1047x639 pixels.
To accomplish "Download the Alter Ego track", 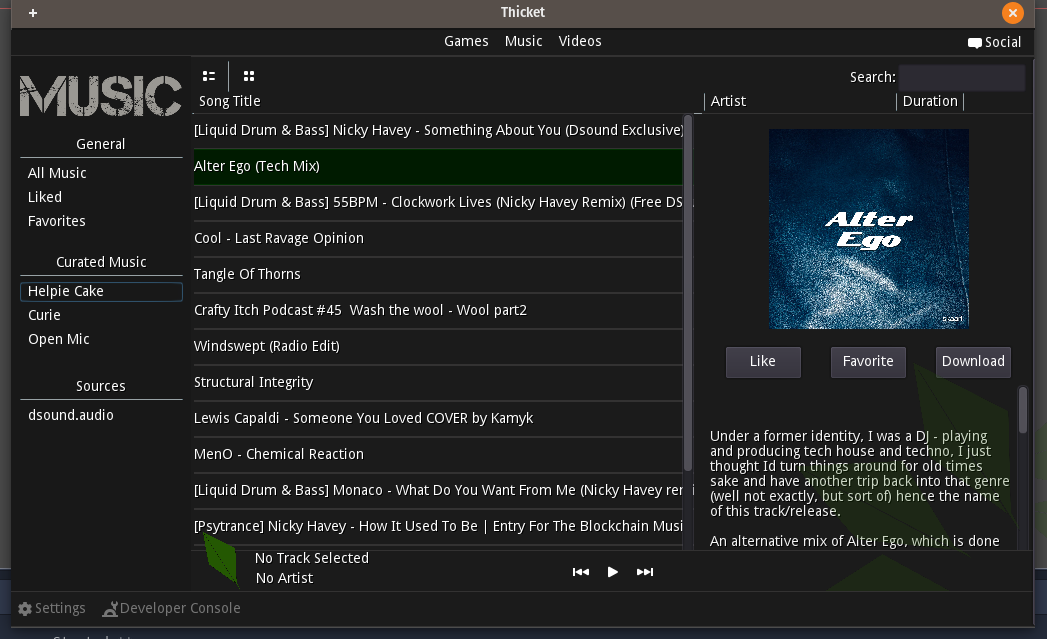I will pyautogui.click(x=973, y=362).
